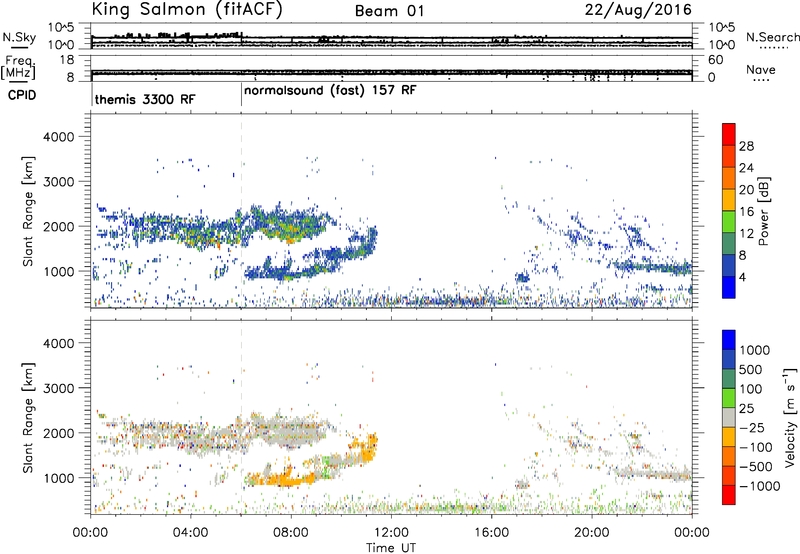Select Slant Range label of the velocity panel
This screenshot has height=554, width=800.
[28, 417]
